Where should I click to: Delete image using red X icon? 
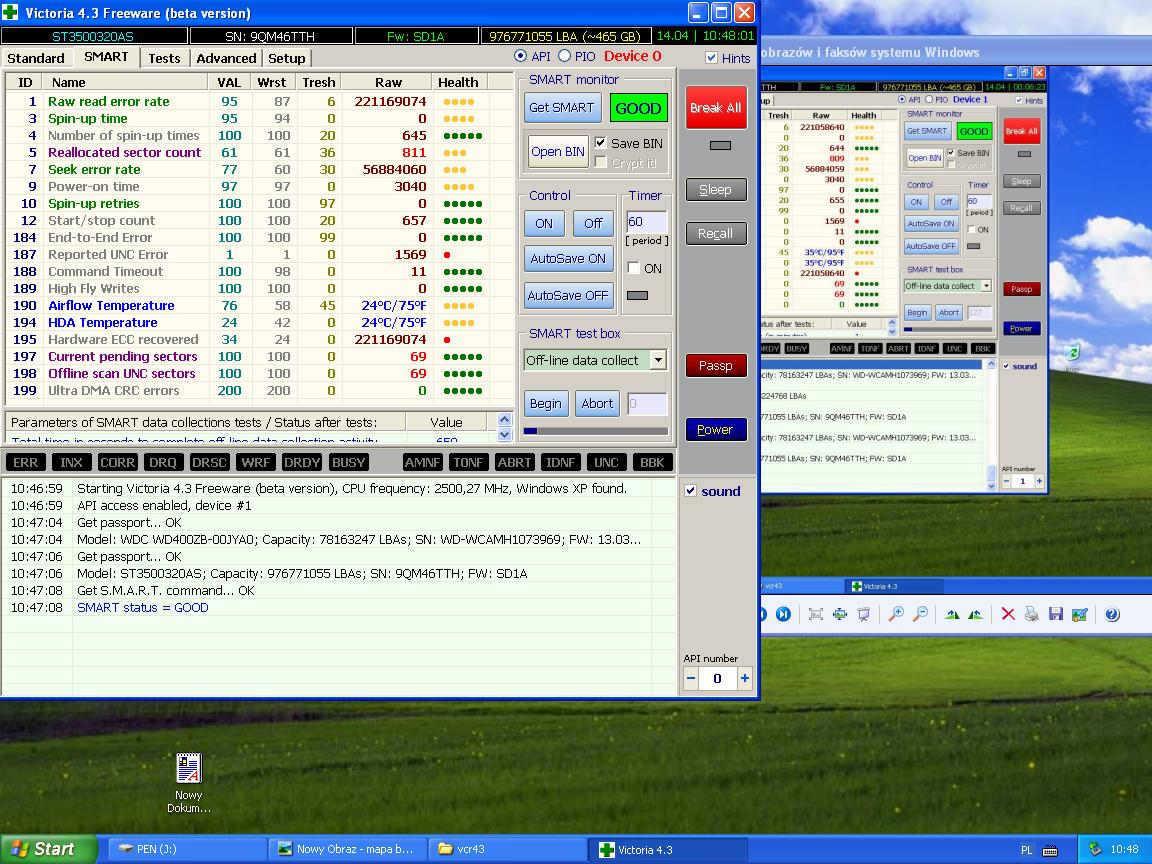point(1008,614)
